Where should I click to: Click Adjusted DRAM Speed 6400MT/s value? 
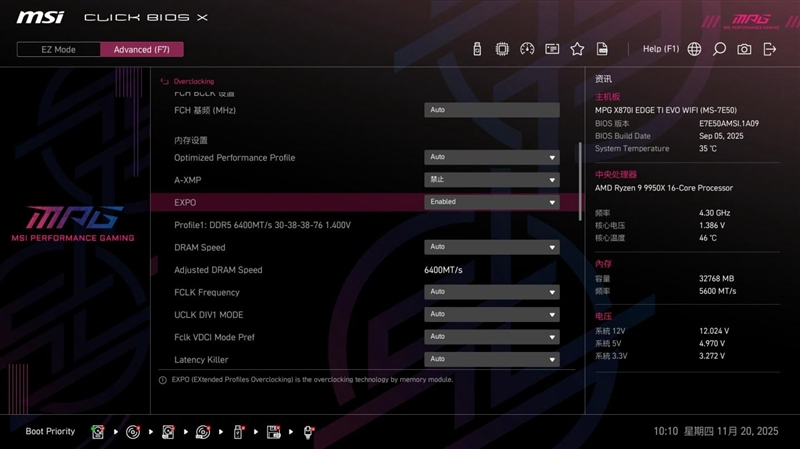443,270
